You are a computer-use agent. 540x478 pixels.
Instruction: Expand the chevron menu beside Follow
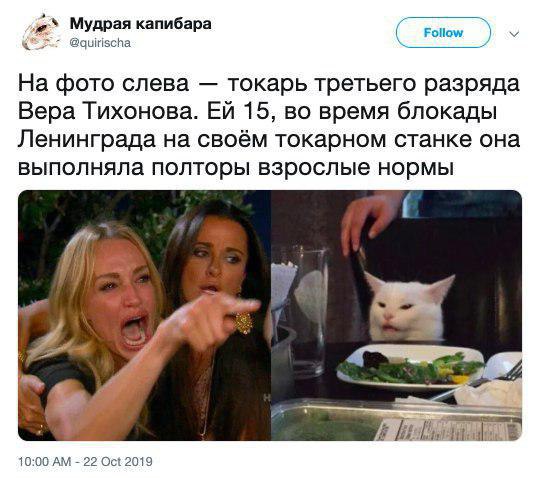[514, 34]
